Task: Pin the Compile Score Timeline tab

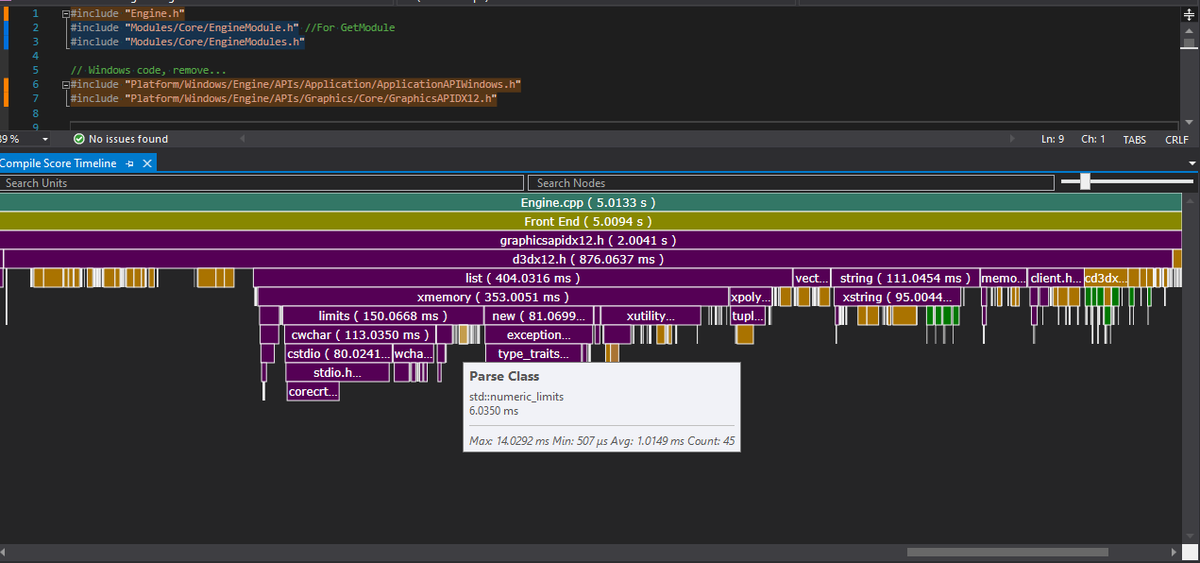Action: point(131,163)
